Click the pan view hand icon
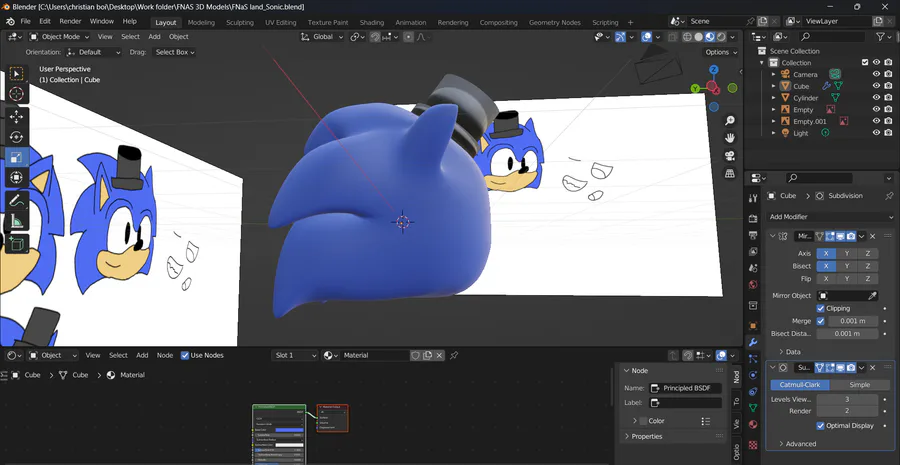Screen dimensions: 900x465 coord(730,138)
